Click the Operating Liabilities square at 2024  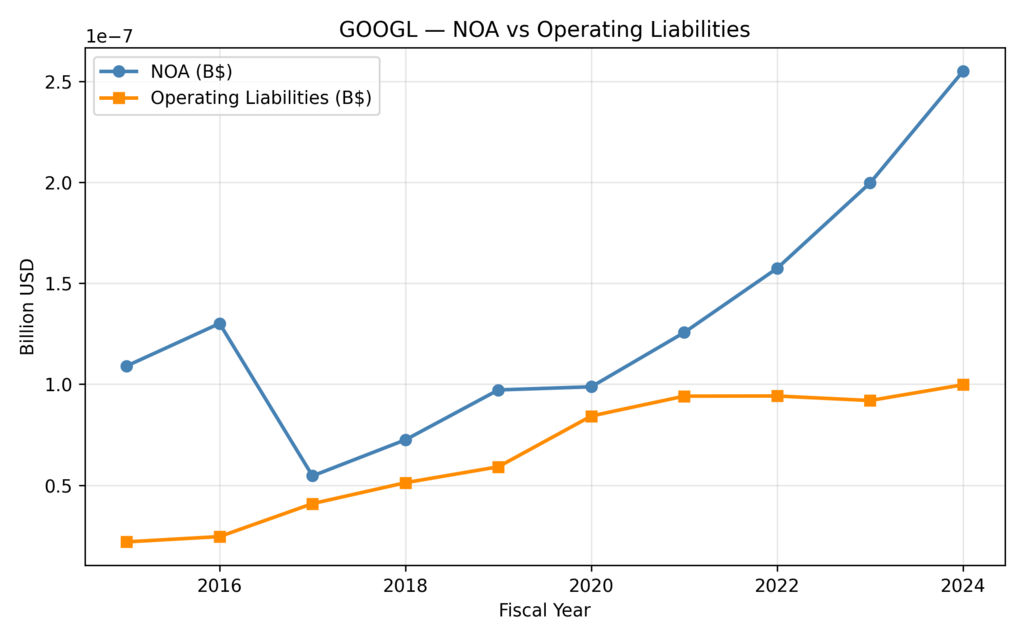(x=963, y=382)
